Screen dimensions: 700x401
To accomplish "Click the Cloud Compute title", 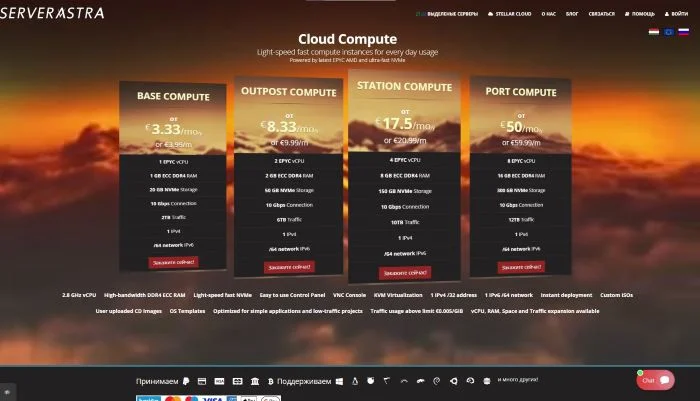I will click(x=347, y=39).
